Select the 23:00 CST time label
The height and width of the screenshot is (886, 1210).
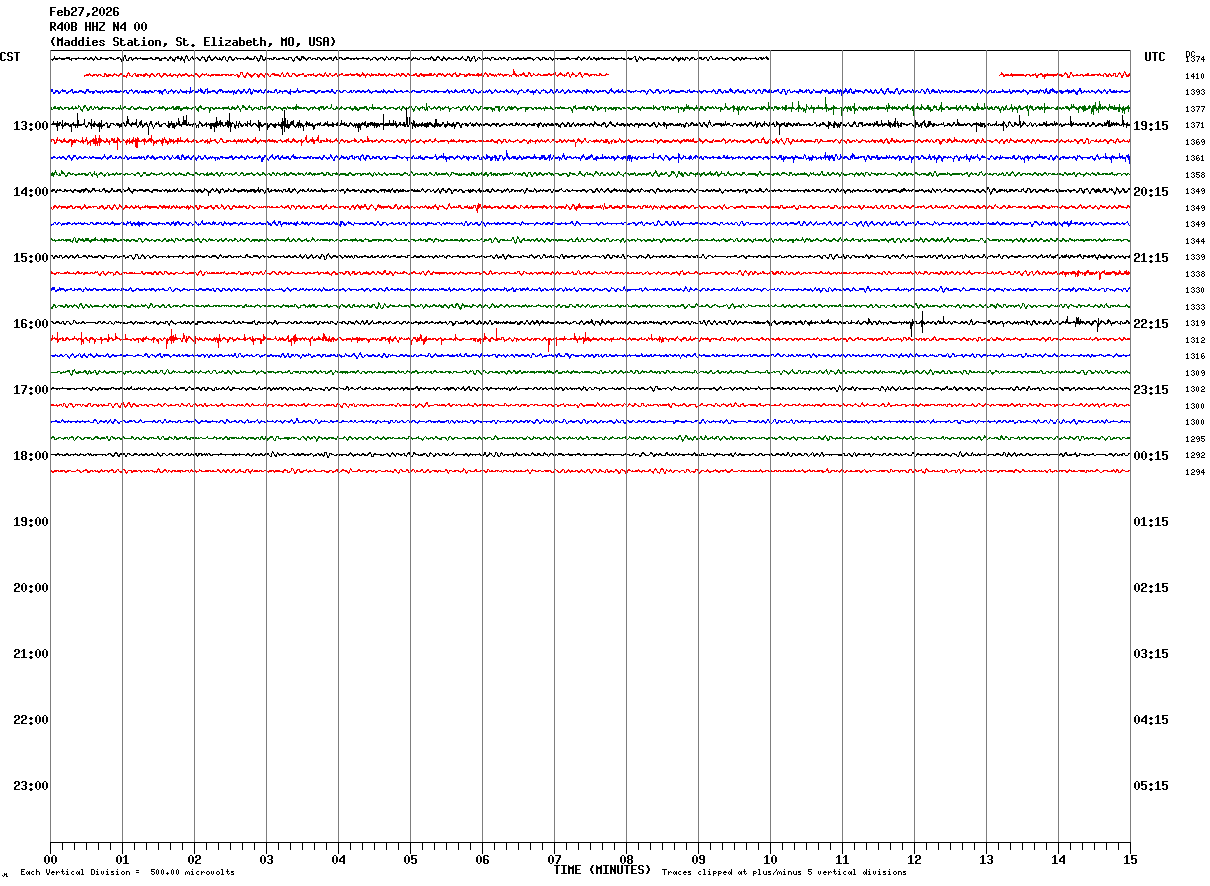pos(31,786)
